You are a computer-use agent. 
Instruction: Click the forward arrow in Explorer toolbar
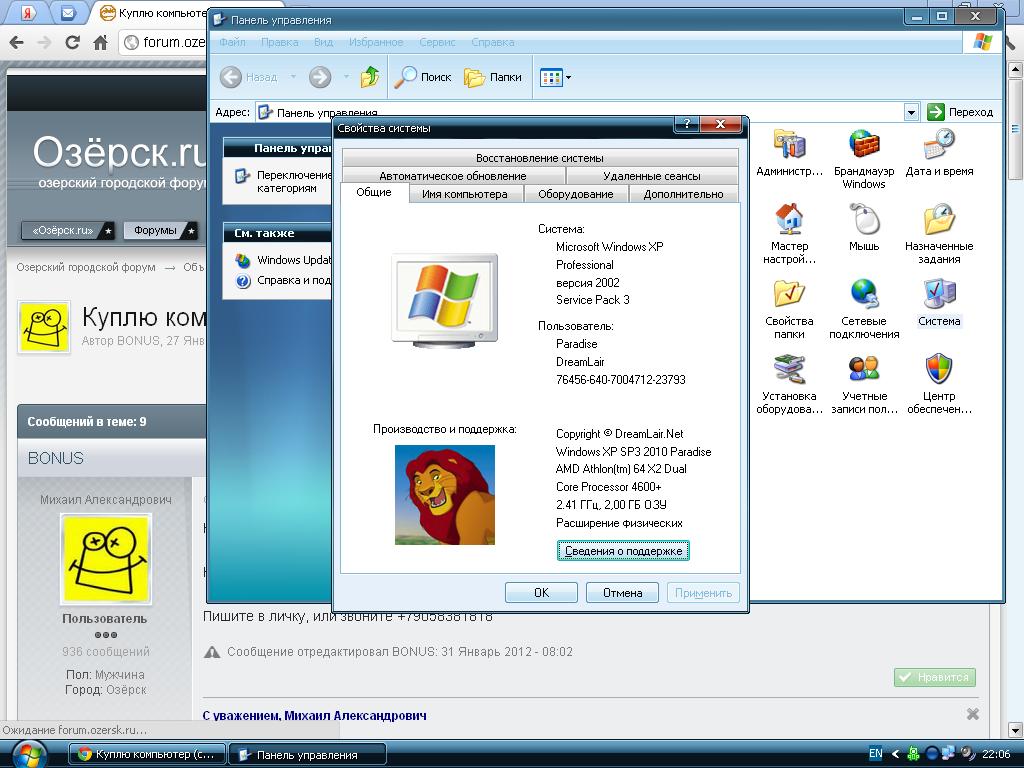click(x=320, y=77)
